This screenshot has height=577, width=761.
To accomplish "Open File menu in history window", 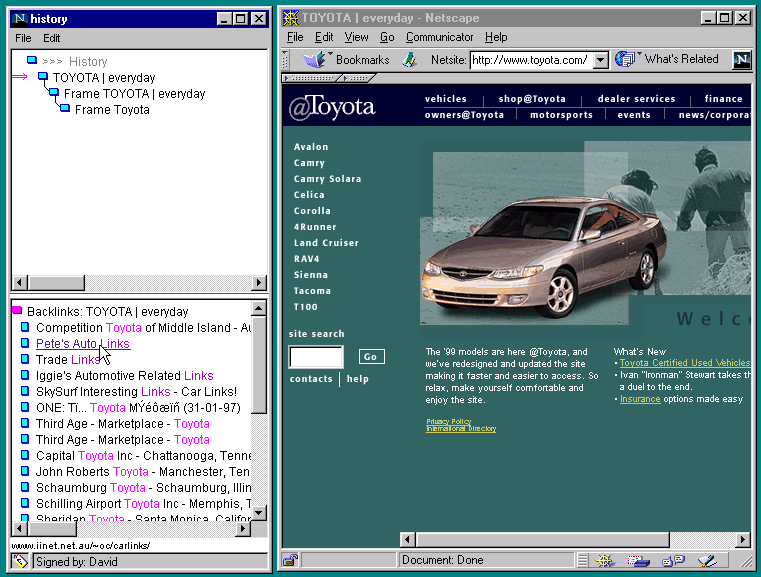I will (x=23, y=38).
